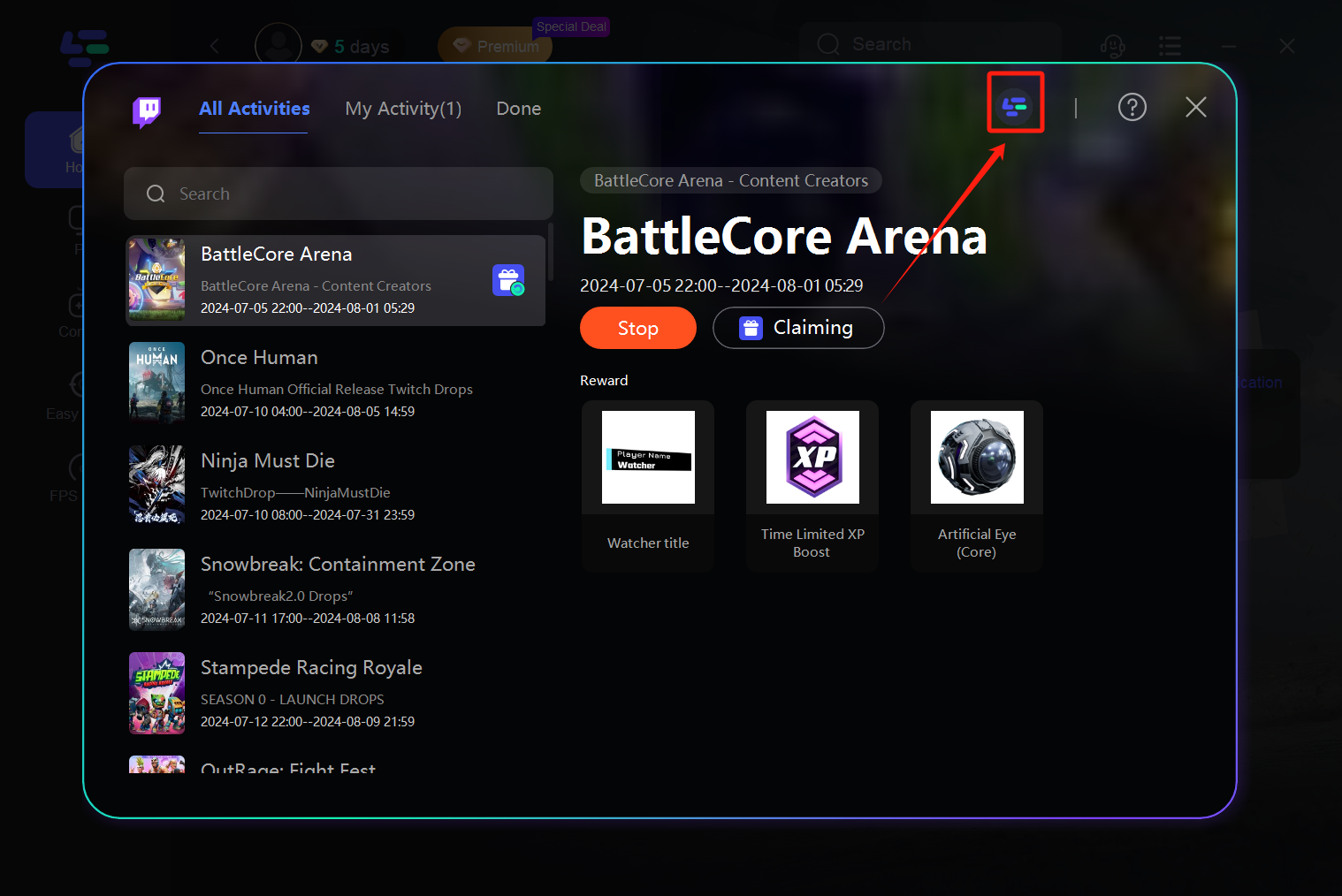Click the Claiming button
The image size is (1342, 896).
pos(798,328)
